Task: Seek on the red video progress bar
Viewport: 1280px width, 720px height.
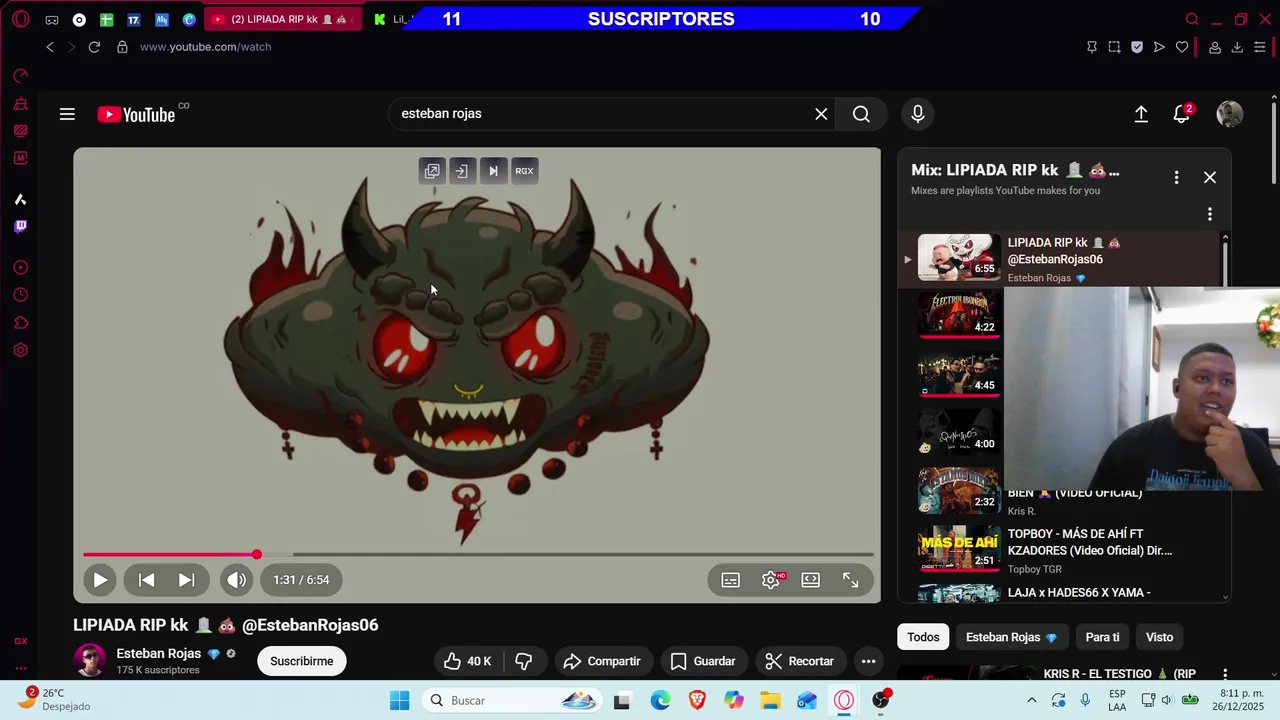Action: (x=170, y=554)
